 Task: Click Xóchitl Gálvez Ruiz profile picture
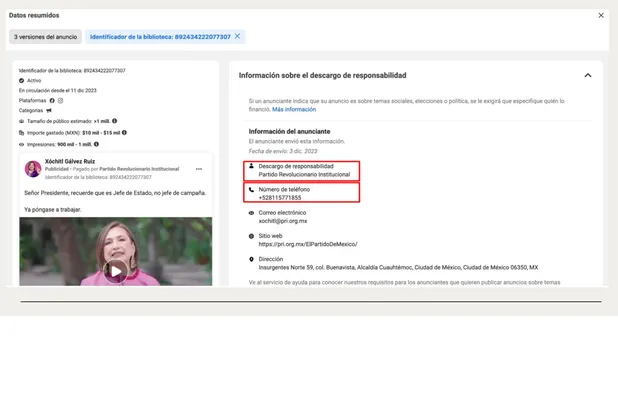[x=33, y=169]
